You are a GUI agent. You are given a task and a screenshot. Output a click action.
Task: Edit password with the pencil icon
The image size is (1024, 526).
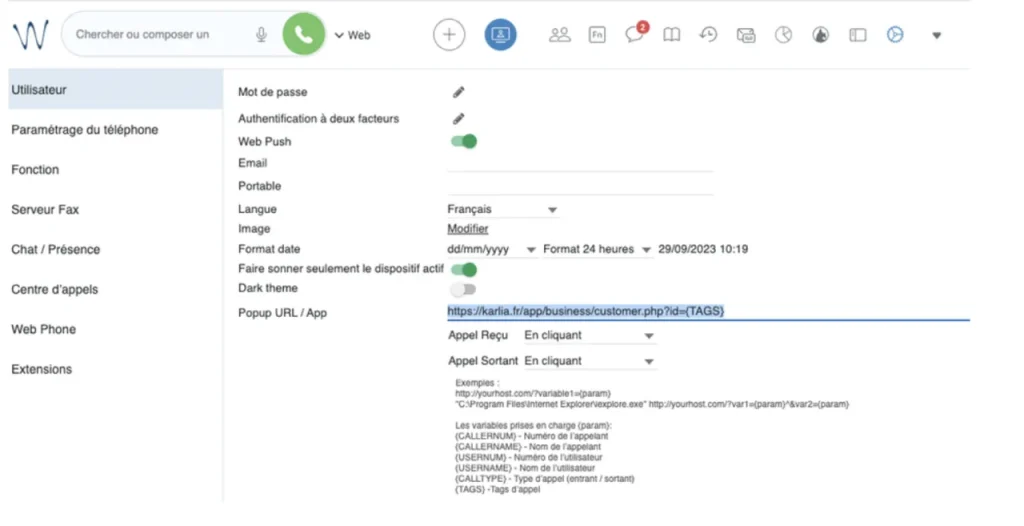point(459,92)
